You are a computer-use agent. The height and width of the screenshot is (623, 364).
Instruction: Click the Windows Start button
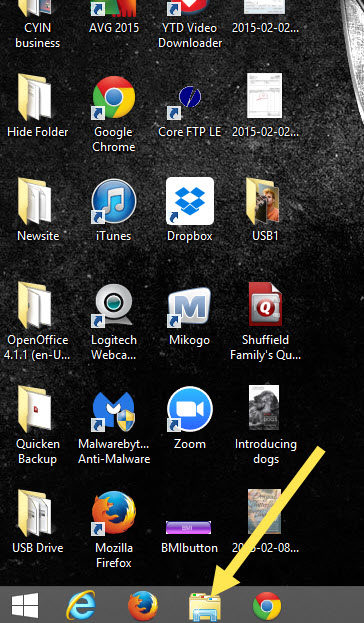point(25,606)
